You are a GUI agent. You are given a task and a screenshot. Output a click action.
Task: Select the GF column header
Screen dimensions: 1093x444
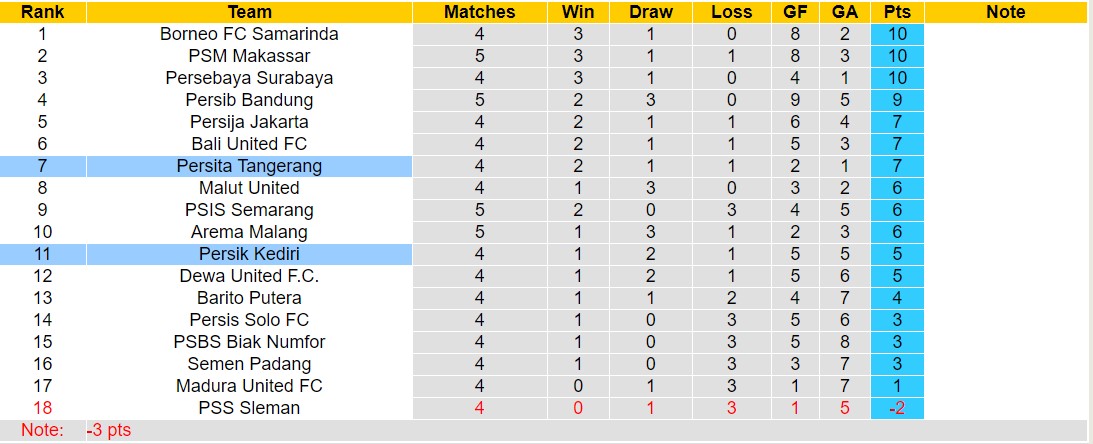pos(795,12)
